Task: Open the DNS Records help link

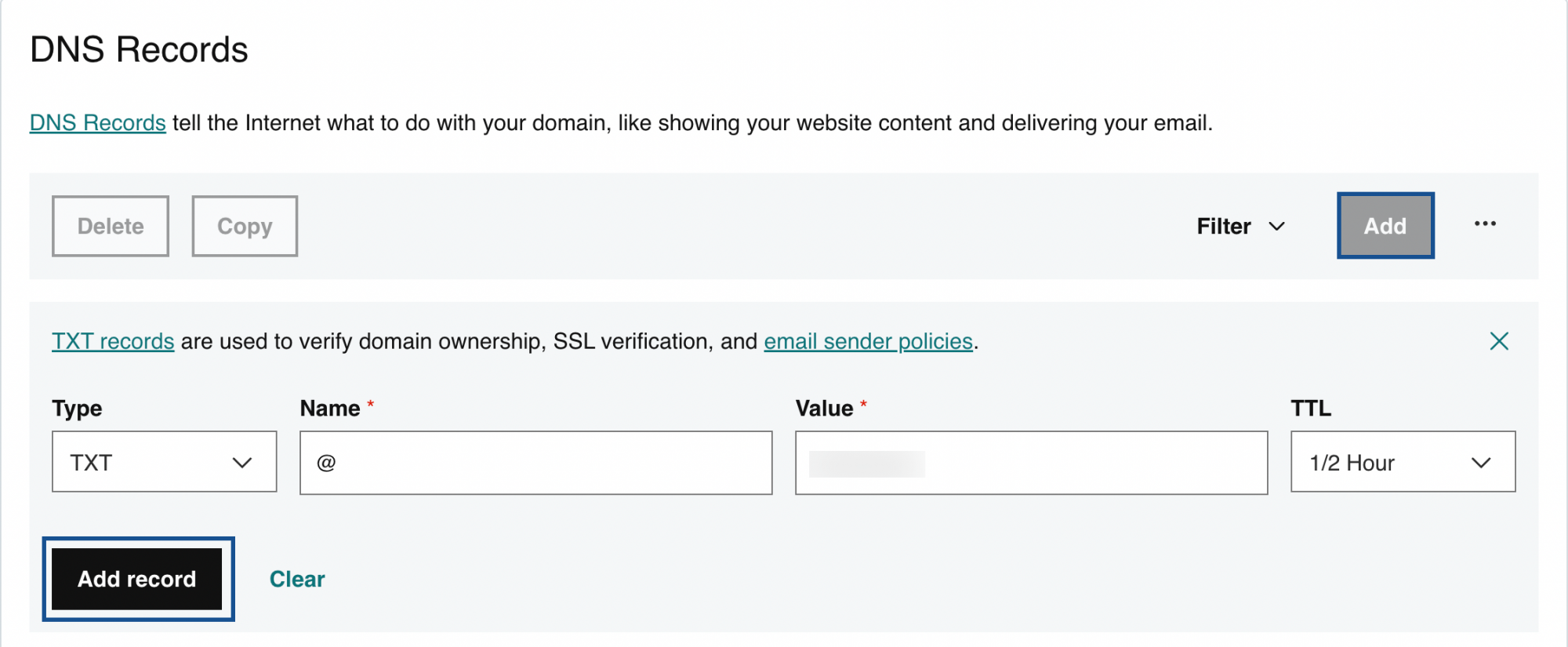Action: [96, 122]
